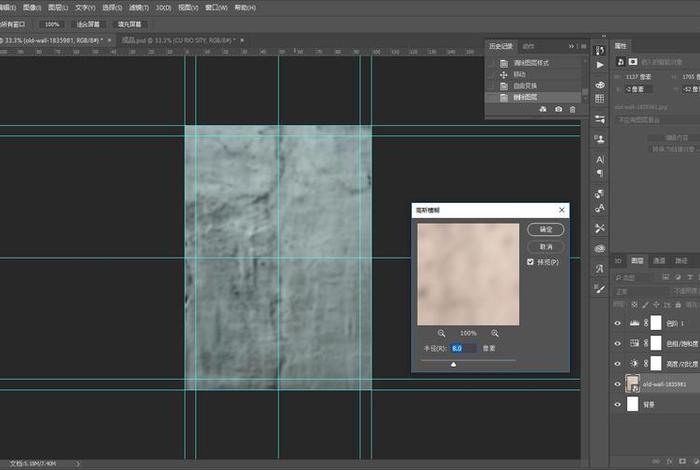Lock image pixels with brush lock icon
The image size is (700, 470).
tap(646, 305)
